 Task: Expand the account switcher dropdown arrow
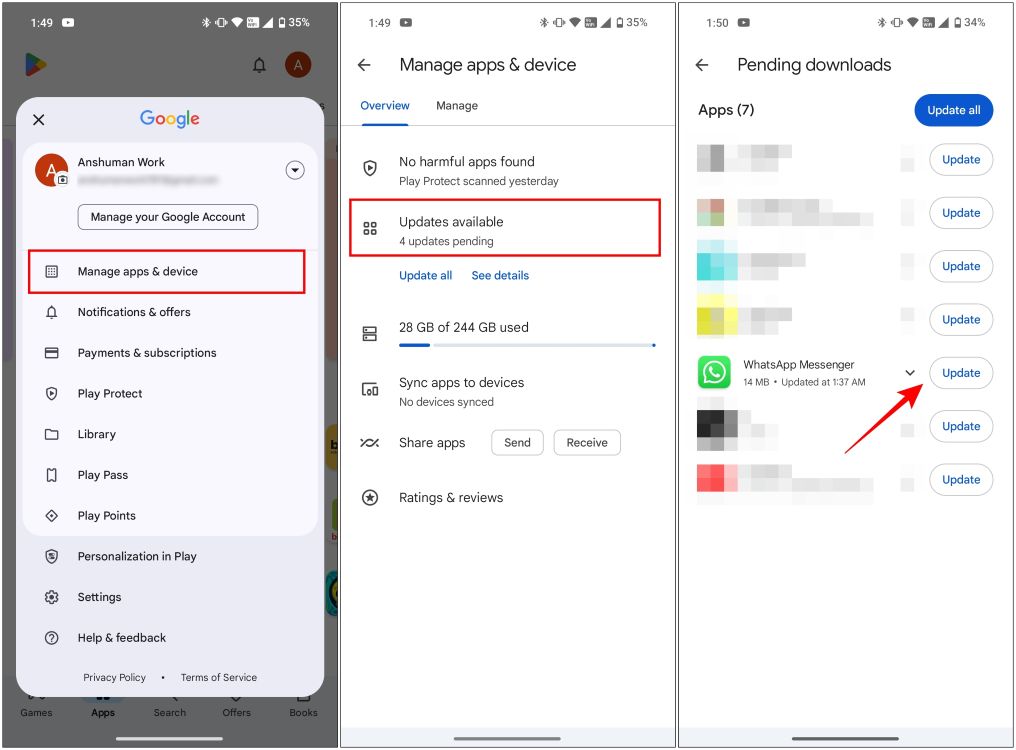pos(294,170)
